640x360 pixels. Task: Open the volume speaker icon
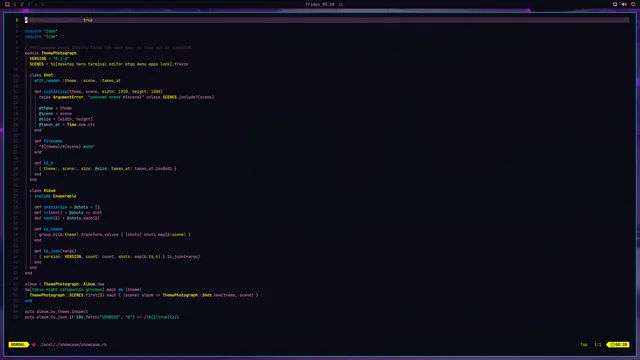[x=624, y=4]
